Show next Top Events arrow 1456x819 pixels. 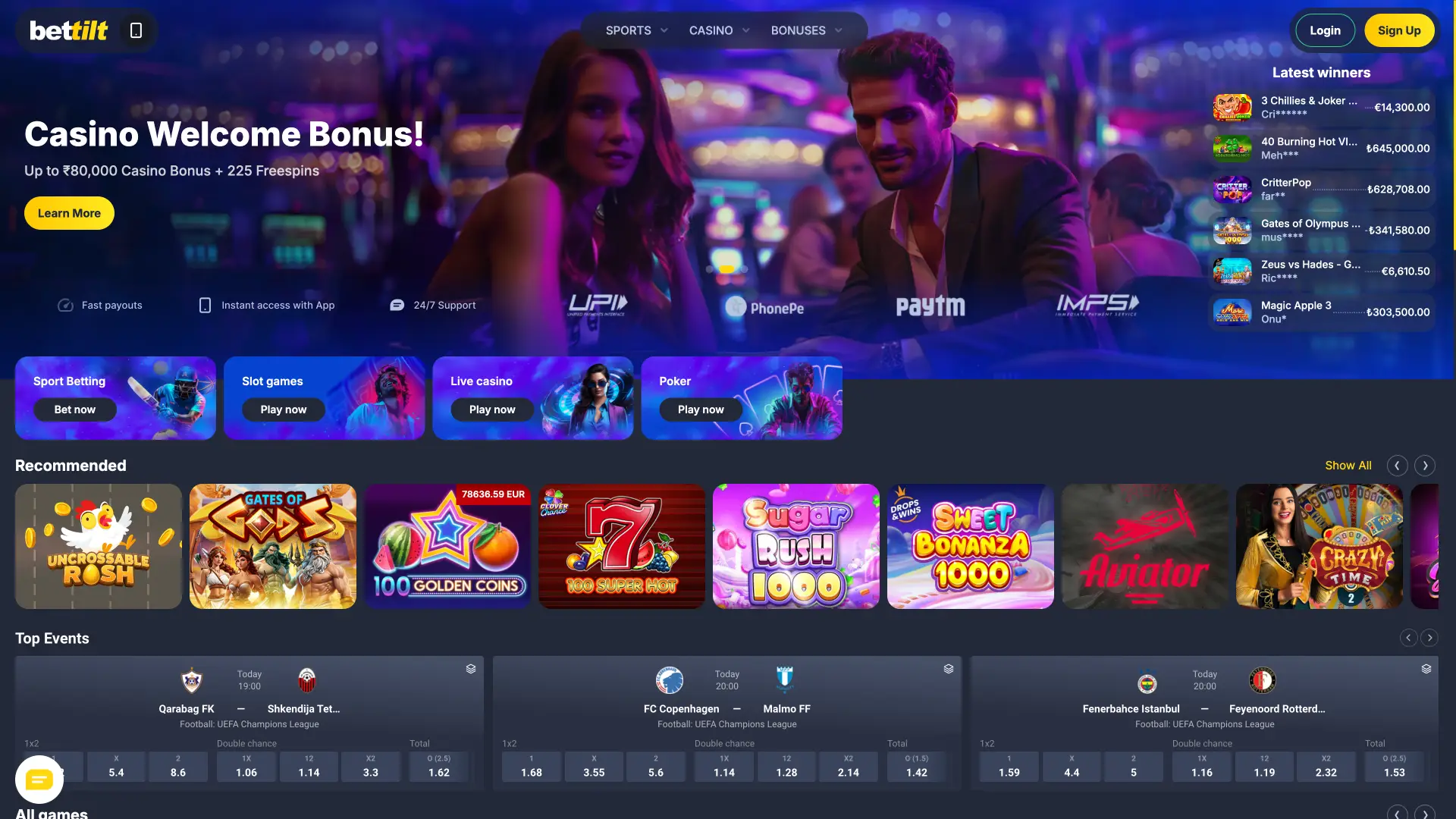[1429, 638]
